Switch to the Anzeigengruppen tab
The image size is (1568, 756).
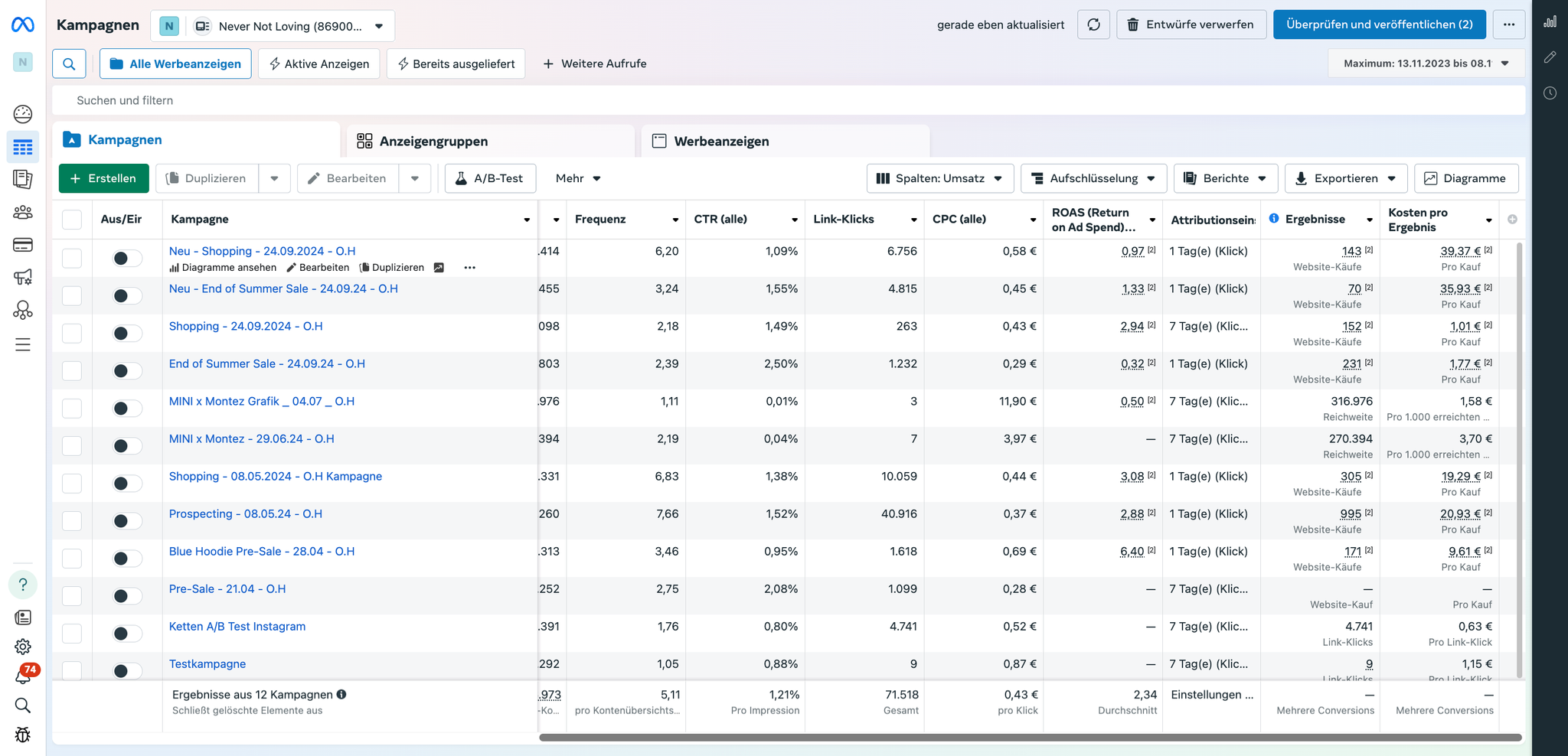pyautogui.click(x=433, y=142)
